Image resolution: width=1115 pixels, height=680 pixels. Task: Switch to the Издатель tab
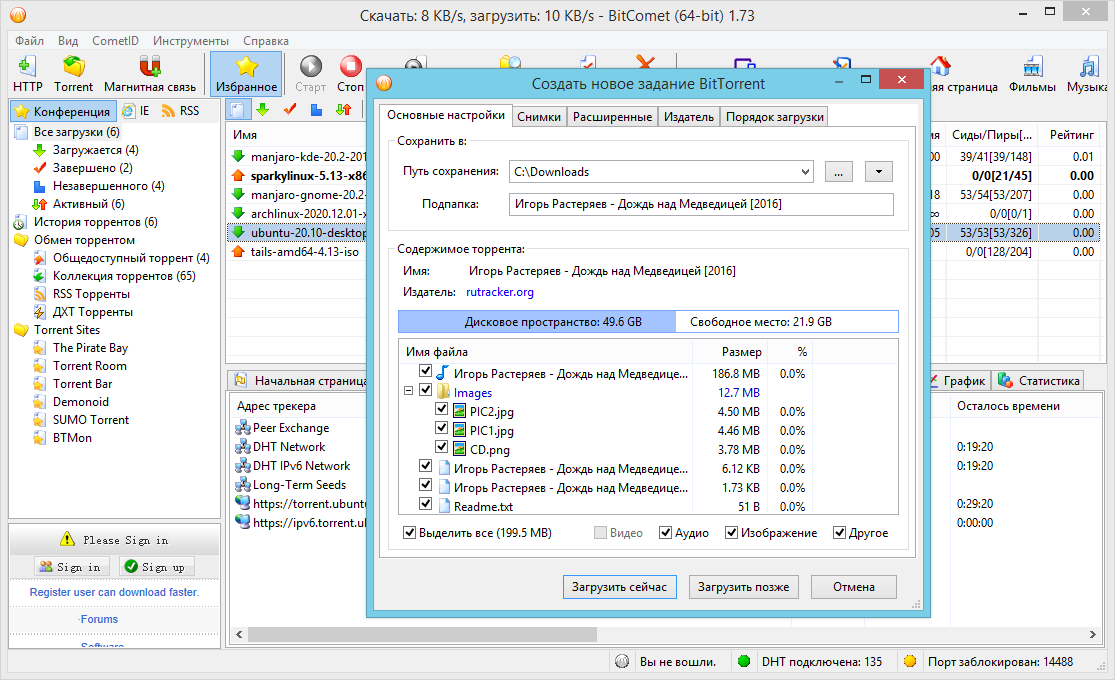[688, 117]
